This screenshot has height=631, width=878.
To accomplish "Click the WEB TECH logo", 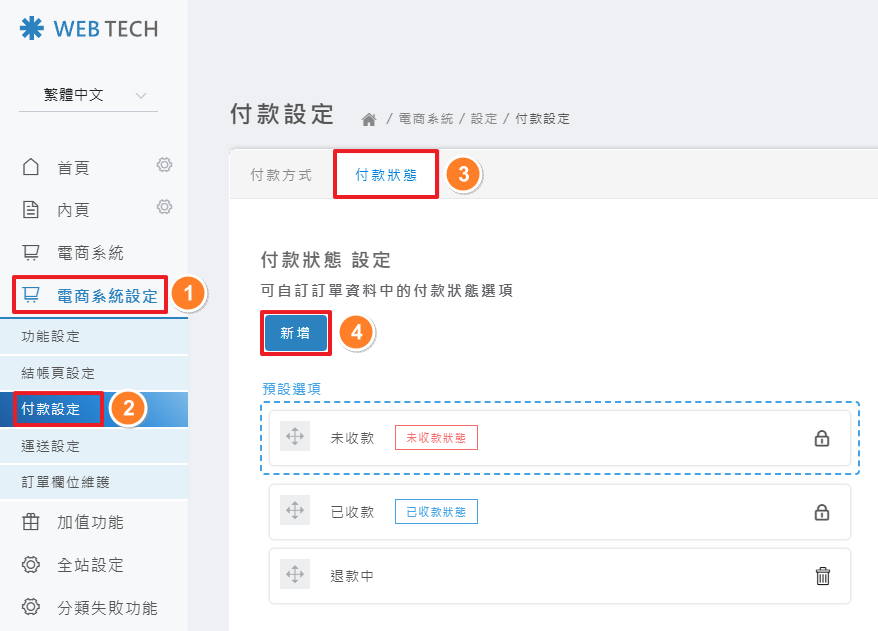I will click(88, 29).
